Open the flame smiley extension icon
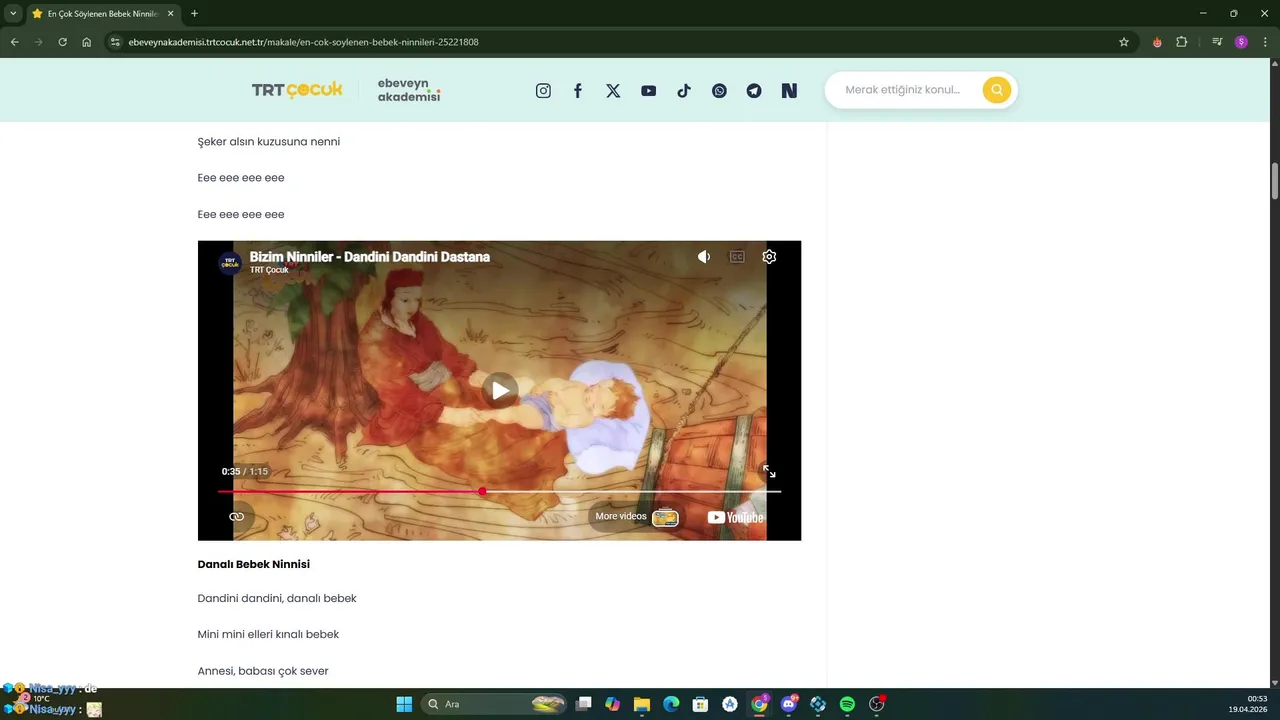The height and width of the screenshot is (720, 1280). coord(1157,42)
